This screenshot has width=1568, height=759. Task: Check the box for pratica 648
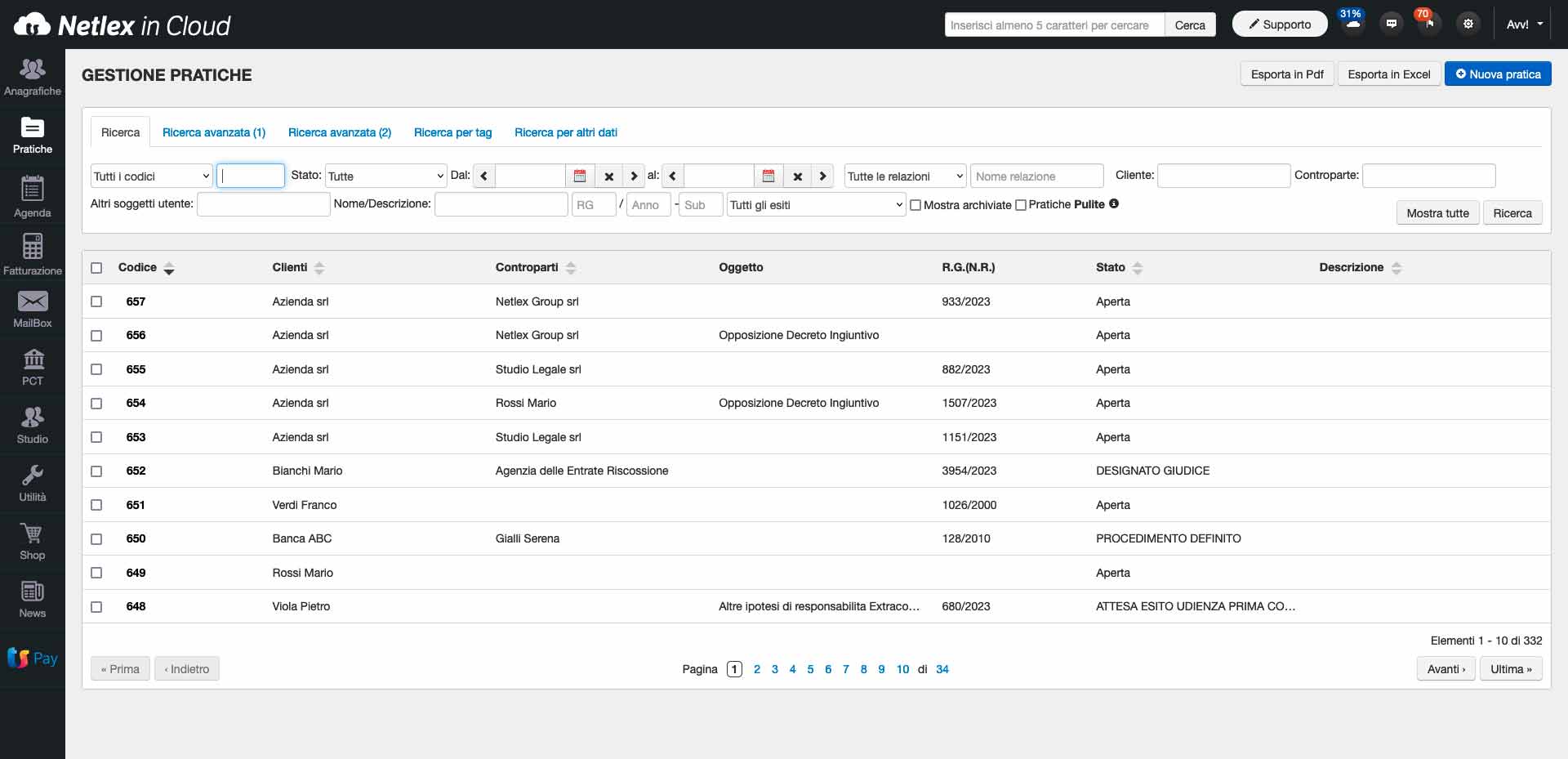(x=96, y=607)
